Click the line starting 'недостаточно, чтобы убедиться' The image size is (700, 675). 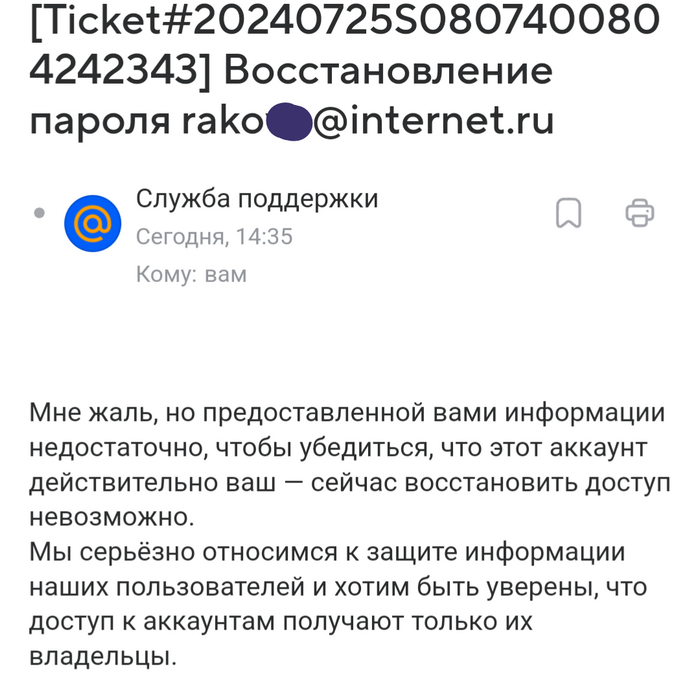[339, 448]
